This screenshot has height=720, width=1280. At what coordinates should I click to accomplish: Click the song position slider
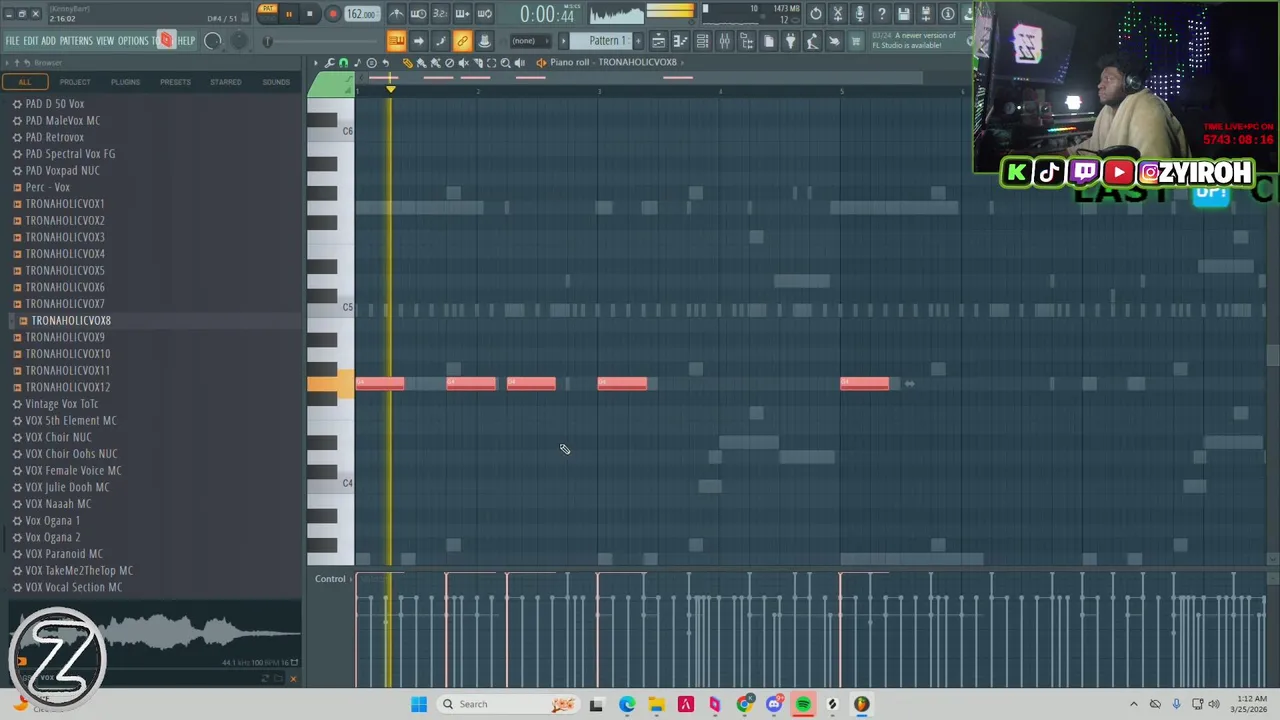coord(320,41)
